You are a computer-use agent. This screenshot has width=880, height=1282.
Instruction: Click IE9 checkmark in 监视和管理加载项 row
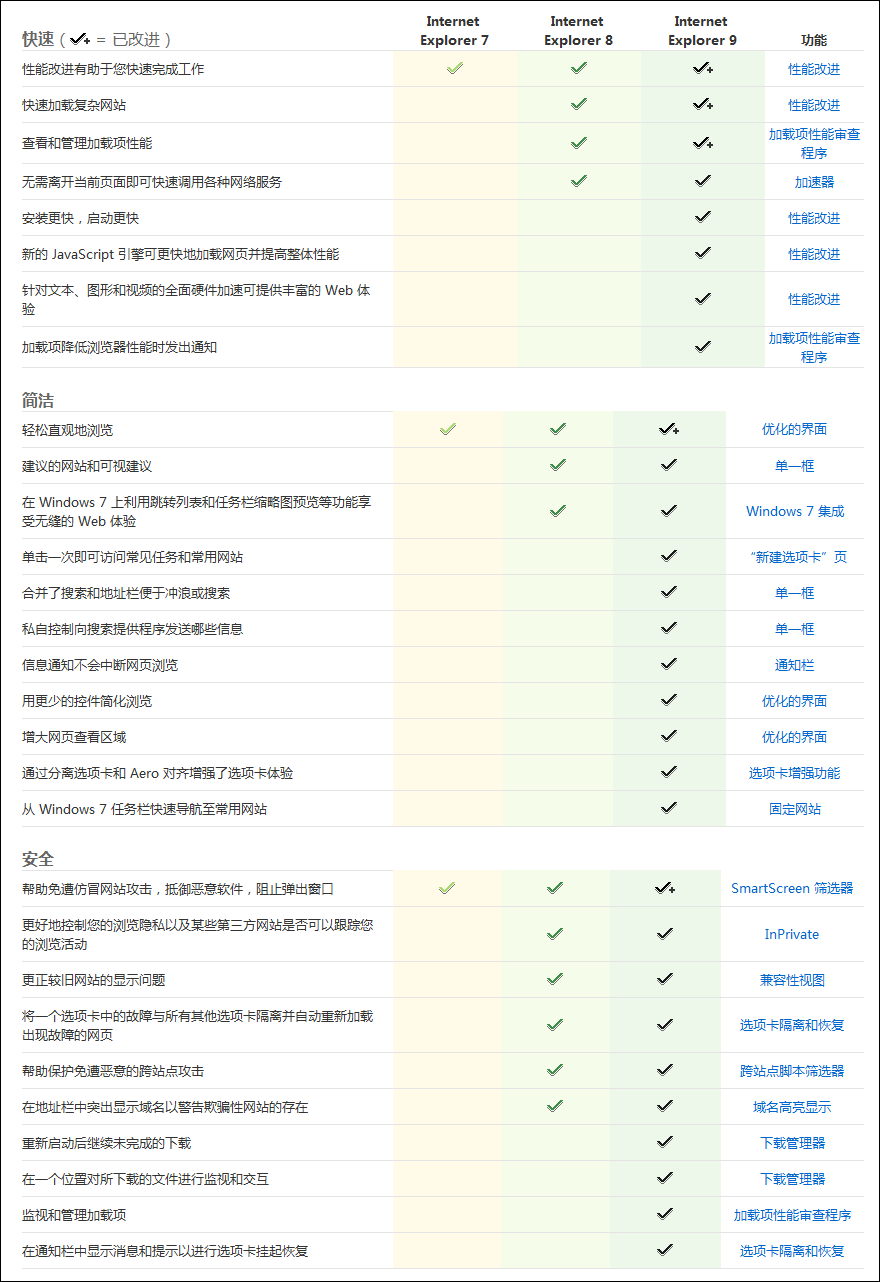tap(665, 1214)
